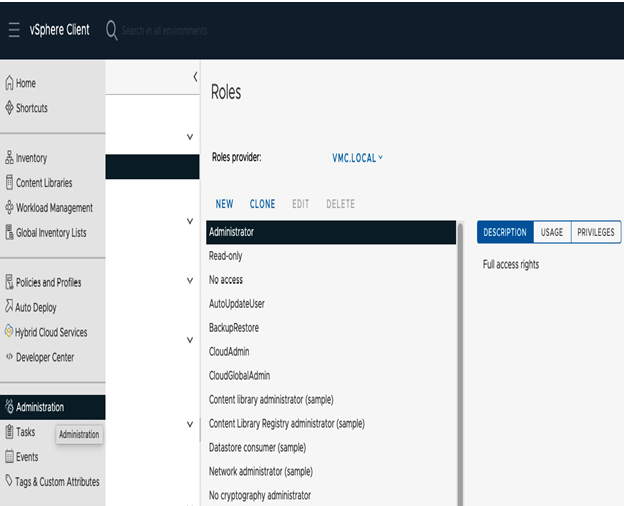Screen dimensions: 626x506
Task: Click the Global Inventory Lists icon
Action: click(9, 232)
